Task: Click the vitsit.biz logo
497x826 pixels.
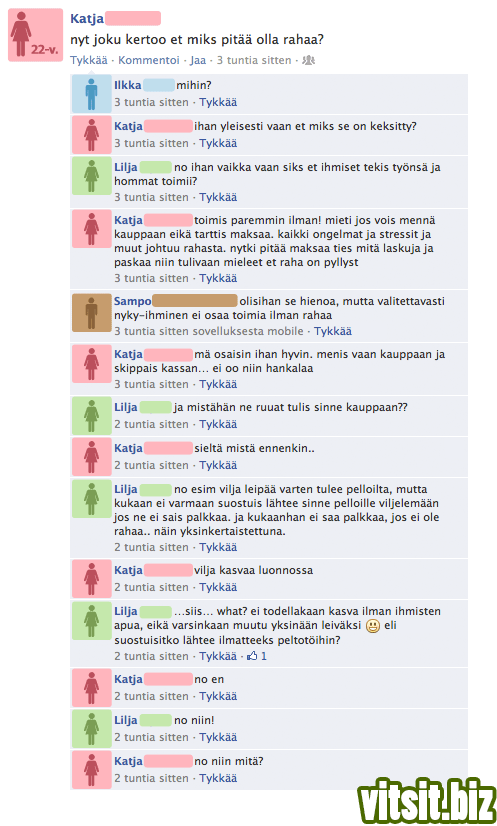Action: pyautogui.click(x=426, y=800)
